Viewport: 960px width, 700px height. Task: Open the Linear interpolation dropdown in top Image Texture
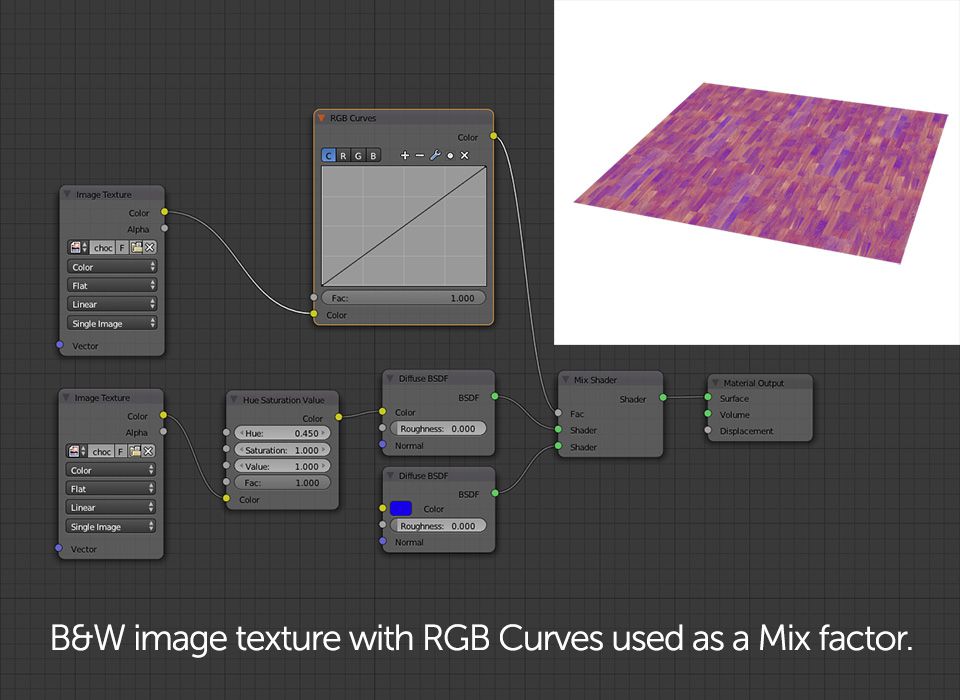pyautogui.click(x=112, y=304)
